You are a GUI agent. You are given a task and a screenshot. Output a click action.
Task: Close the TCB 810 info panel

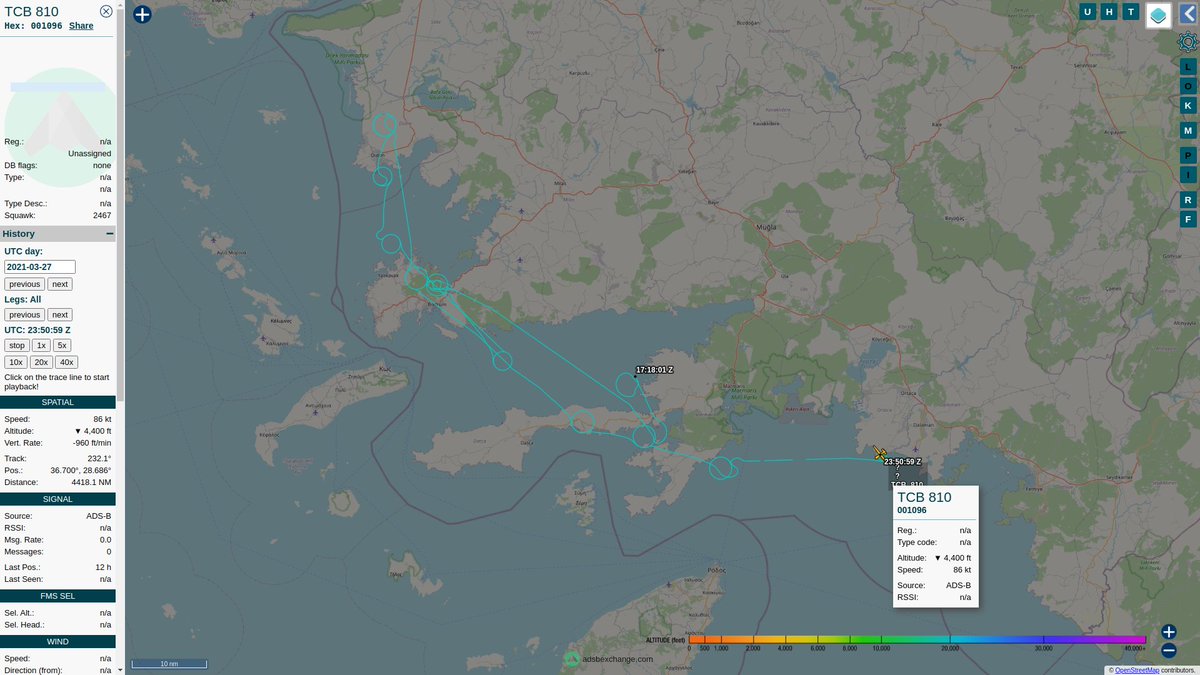click(x=106, y=11)
